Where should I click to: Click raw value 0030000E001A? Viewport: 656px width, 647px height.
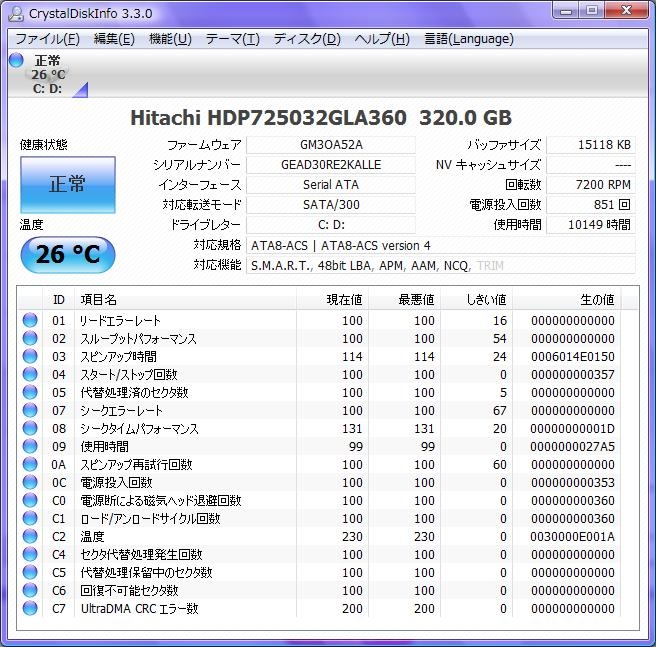(573, 537)
